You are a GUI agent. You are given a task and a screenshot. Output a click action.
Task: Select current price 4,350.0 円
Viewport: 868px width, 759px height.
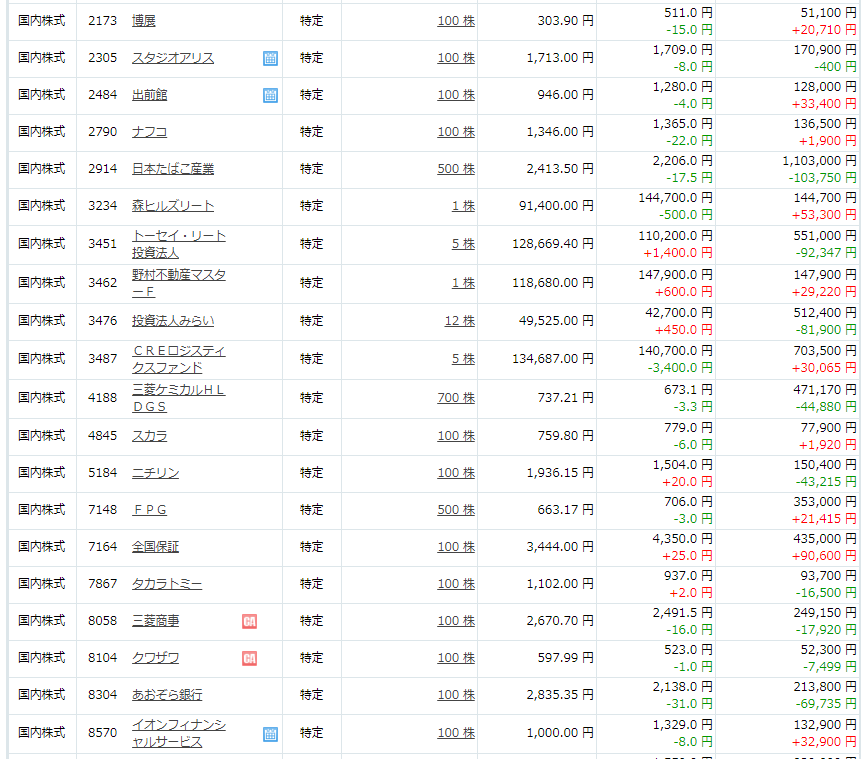[683, 539]
